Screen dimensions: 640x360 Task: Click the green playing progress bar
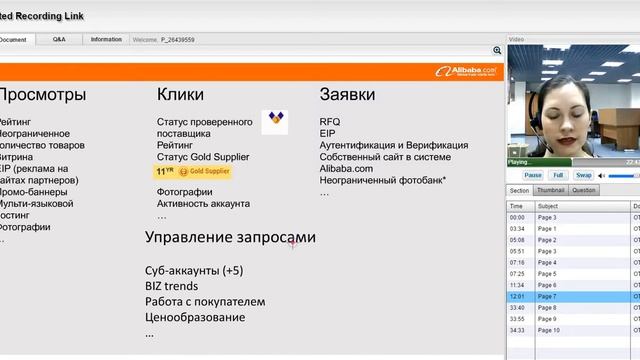[x=539, y=162]
